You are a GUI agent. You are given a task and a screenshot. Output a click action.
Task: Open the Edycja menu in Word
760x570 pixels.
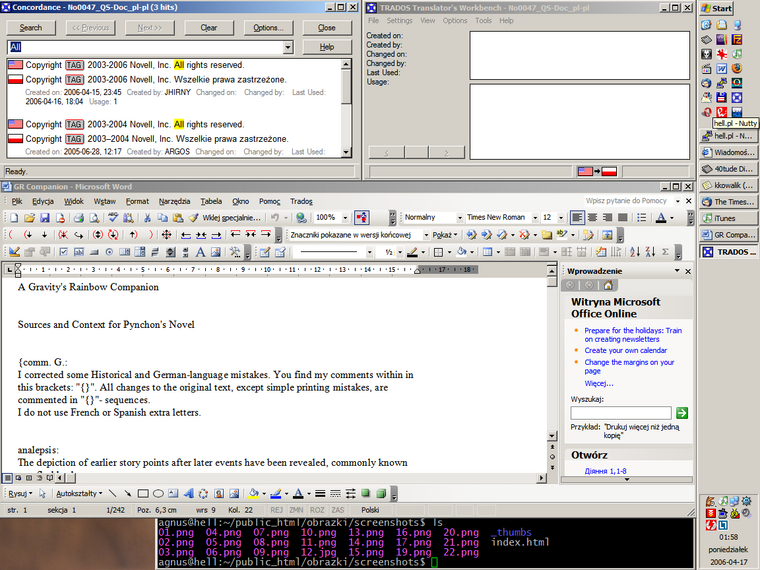point(43,201)
